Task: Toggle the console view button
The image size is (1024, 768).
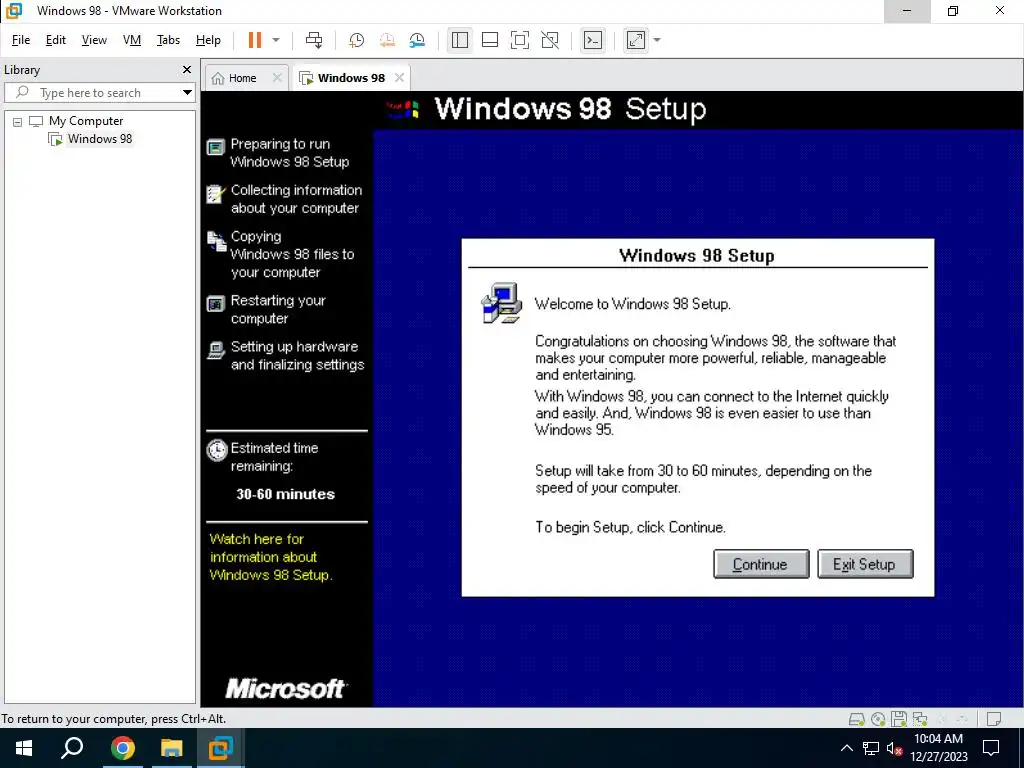Action: (592, 40)
